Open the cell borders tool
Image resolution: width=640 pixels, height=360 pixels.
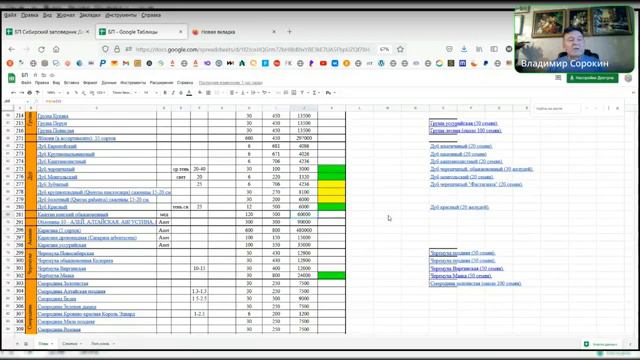pos(208,93)
